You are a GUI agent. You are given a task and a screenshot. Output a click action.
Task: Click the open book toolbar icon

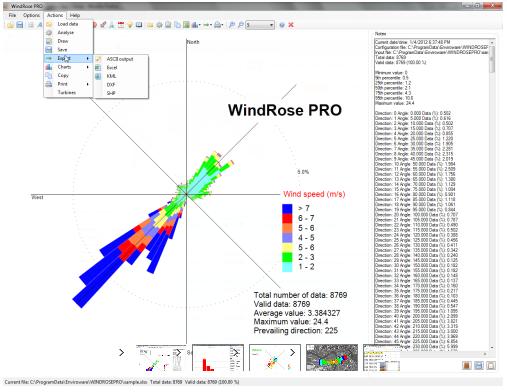pos(139,25)
